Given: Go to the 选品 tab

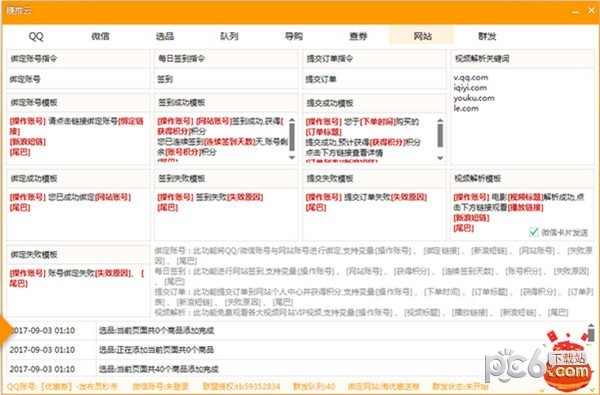Looking at the screenshot, I should pos(165,36).
